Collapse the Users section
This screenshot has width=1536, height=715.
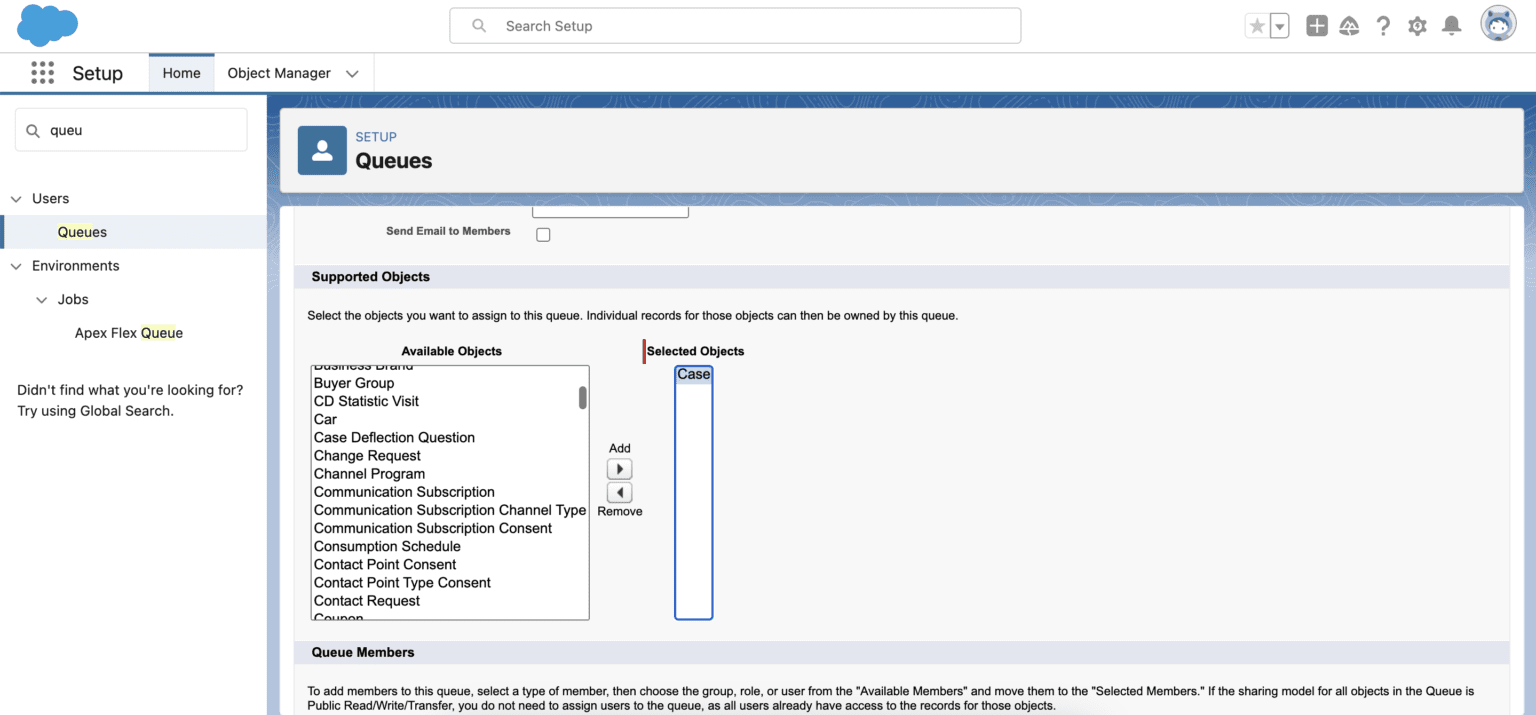pyautogui.click(x=16, y=198)
